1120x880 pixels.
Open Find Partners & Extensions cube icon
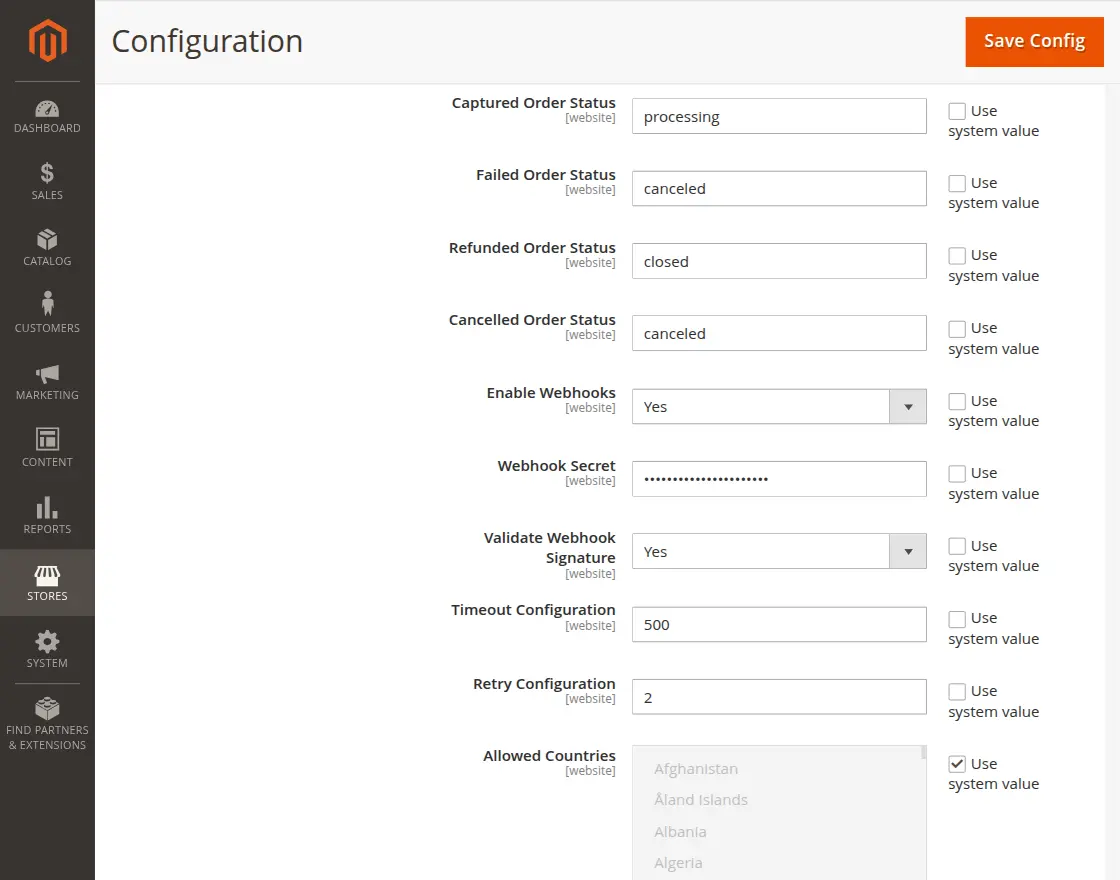47,708
